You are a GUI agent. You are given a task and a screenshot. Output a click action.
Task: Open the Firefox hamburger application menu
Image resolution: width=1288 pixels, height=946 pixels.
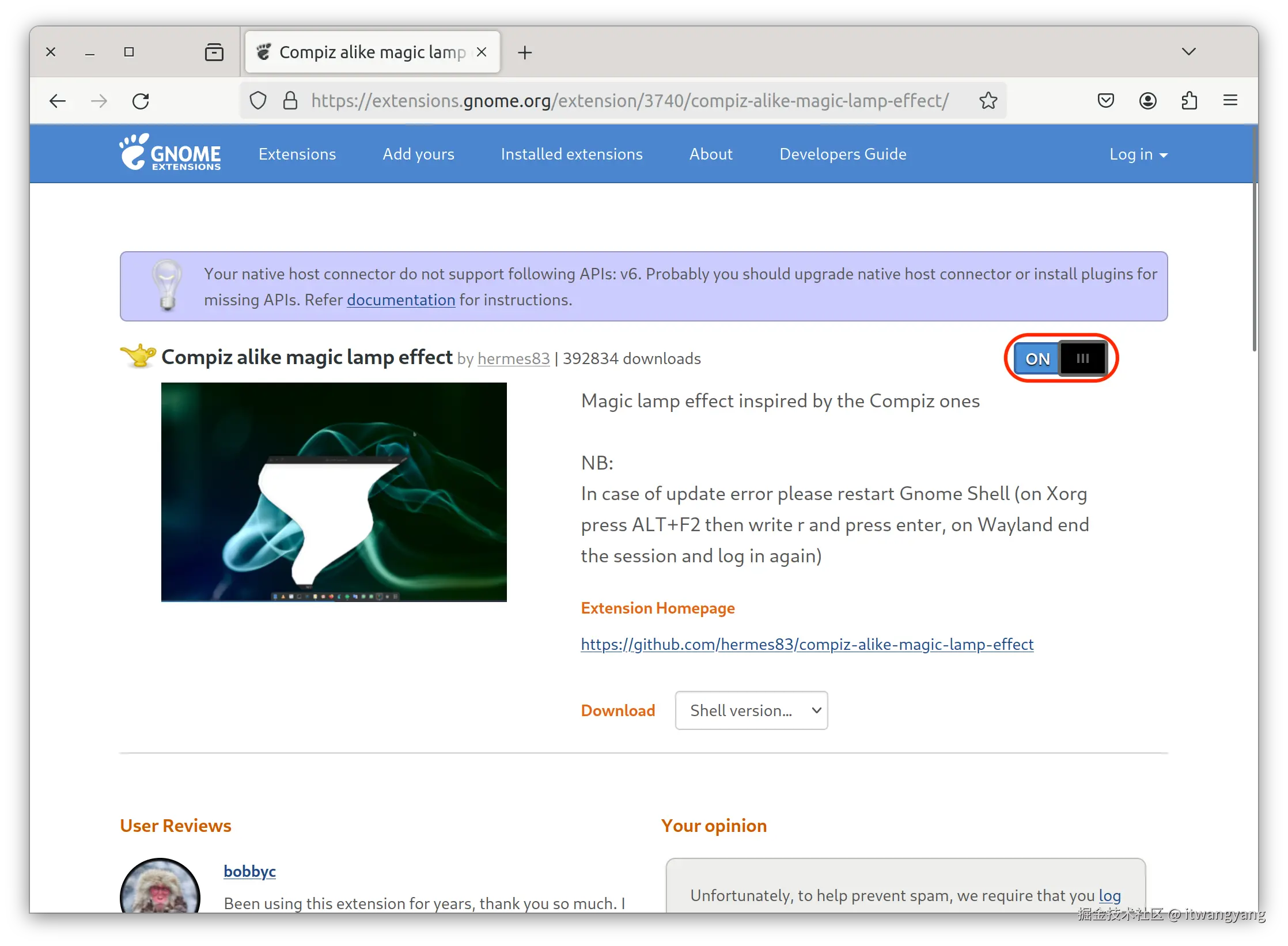pos(1230,101)
